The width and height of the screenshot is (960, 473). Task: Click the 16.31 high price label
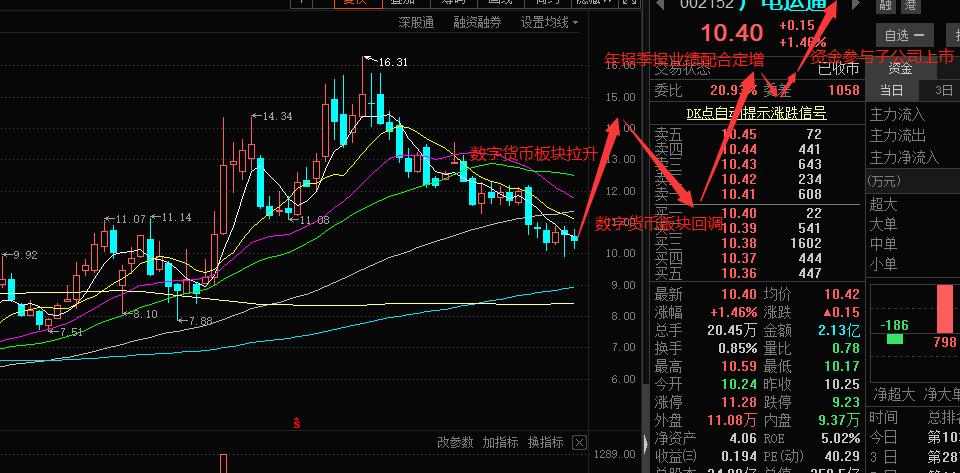pos(392,62)
